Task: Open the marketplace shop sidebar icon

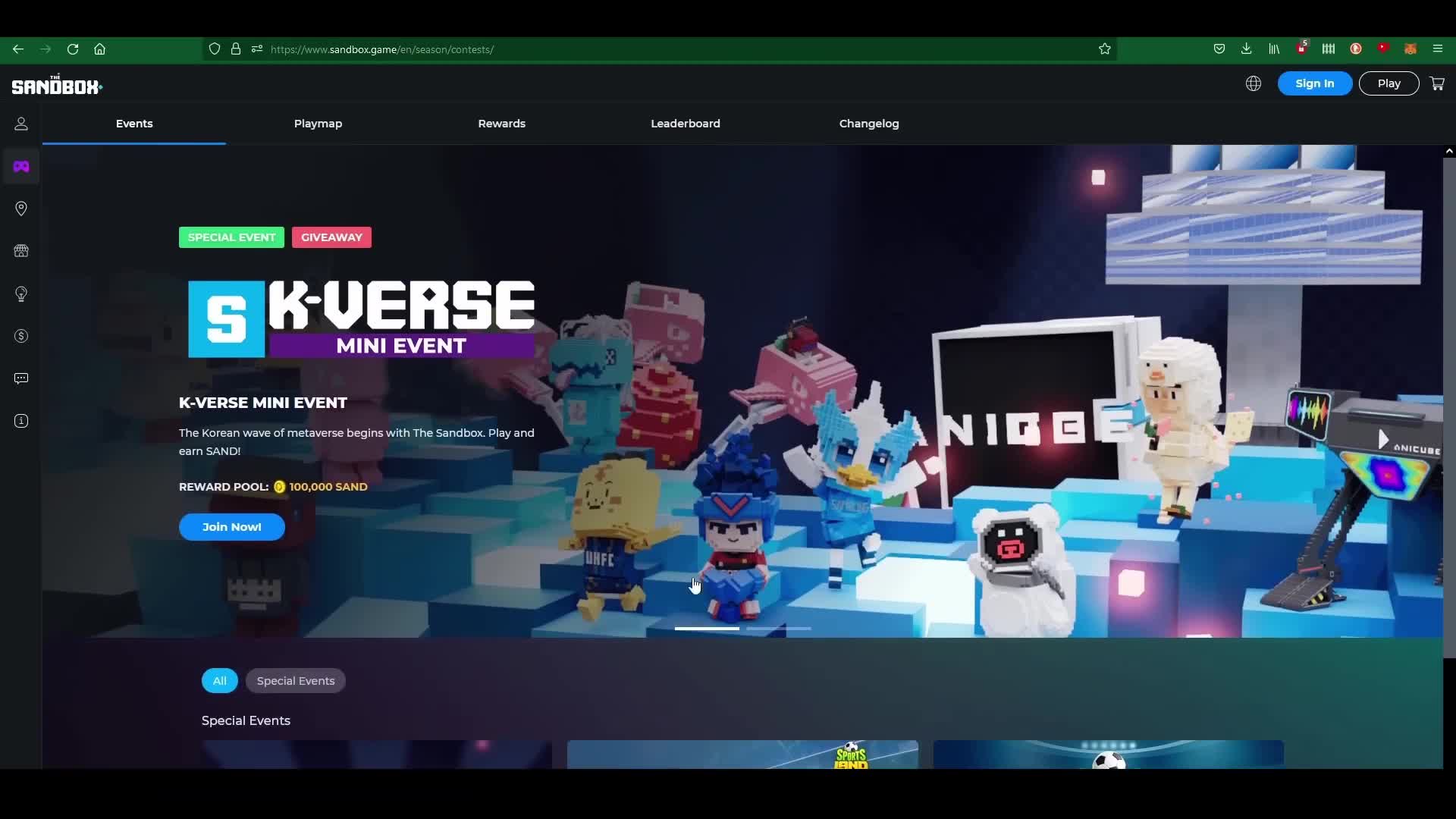Action: (x=21, y=251)
